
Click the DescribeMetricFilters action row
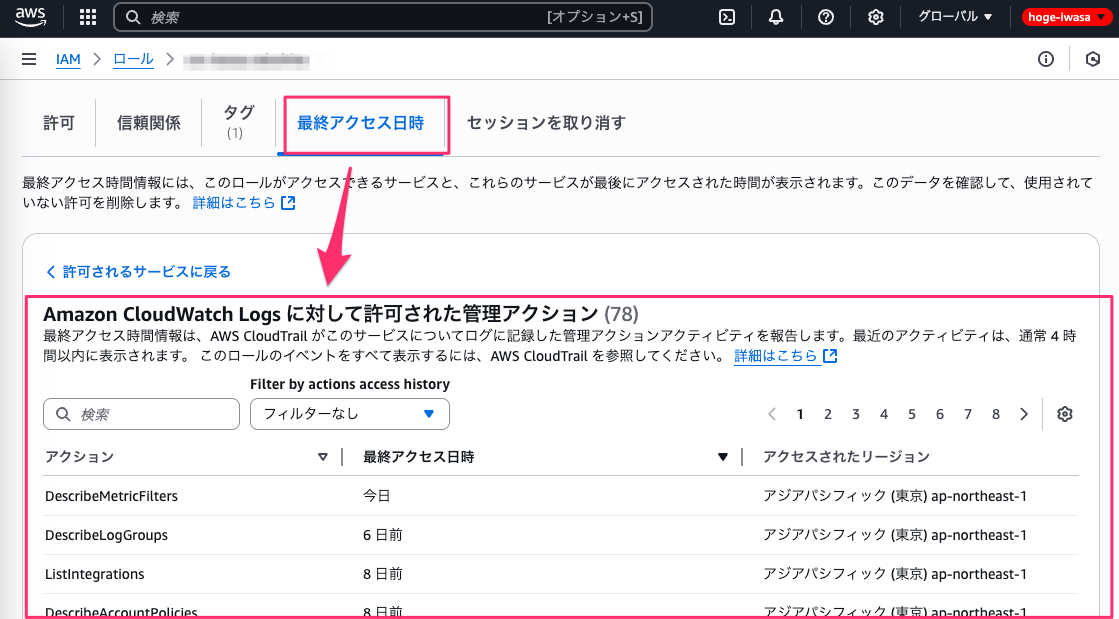coord(560,495)
